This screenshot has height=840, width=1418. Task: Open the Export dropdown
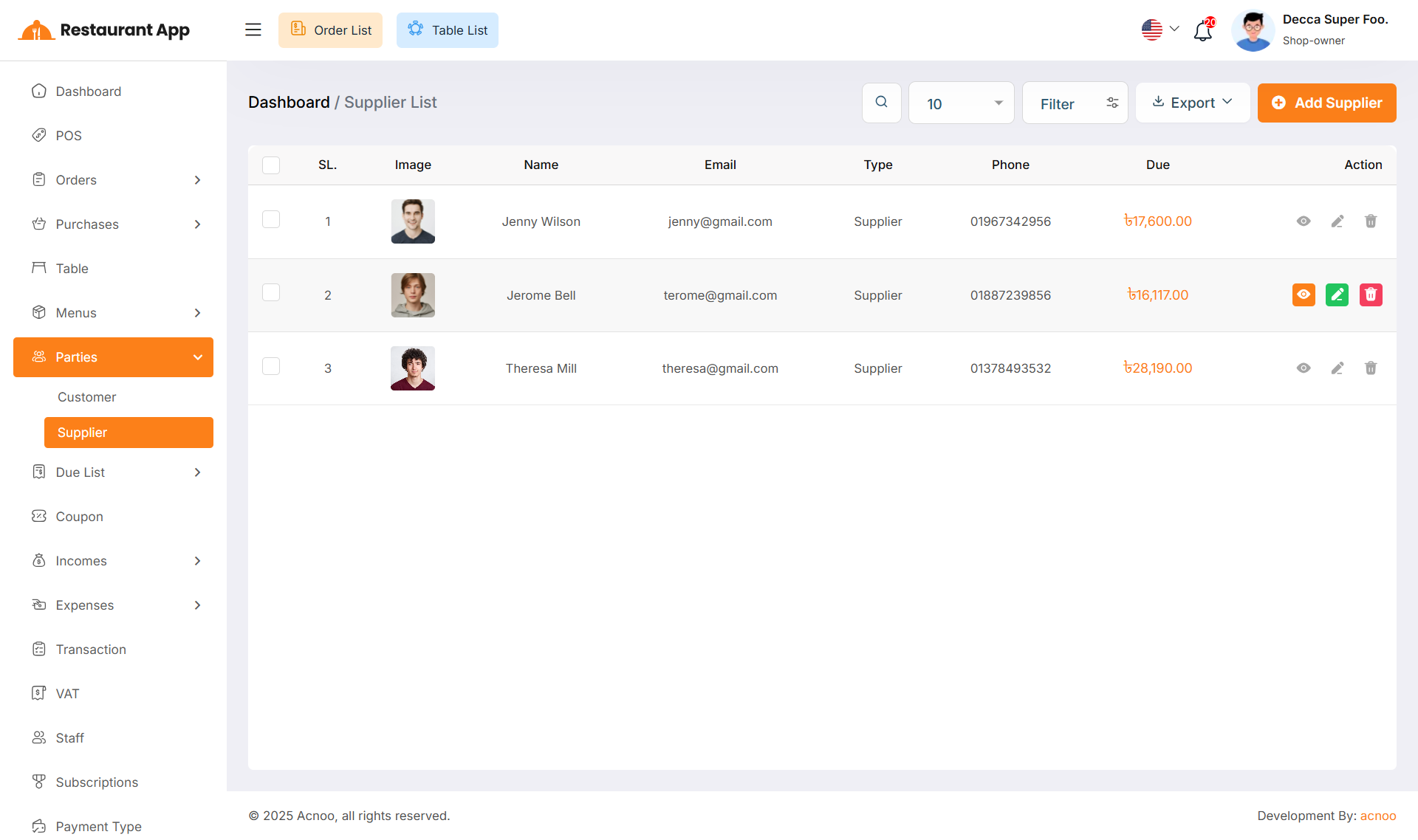1192,103
